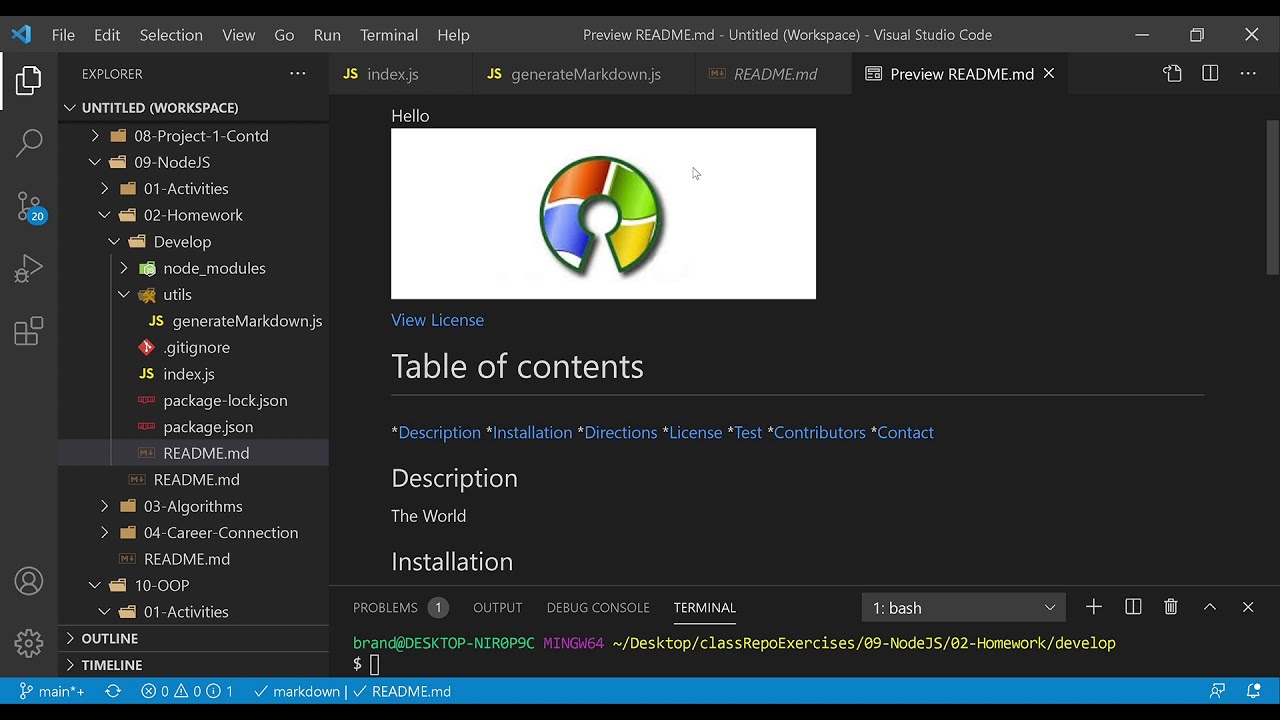1280x720 pixels.
Task: Follow the Description link in table of contents
Action: point(439,432)
